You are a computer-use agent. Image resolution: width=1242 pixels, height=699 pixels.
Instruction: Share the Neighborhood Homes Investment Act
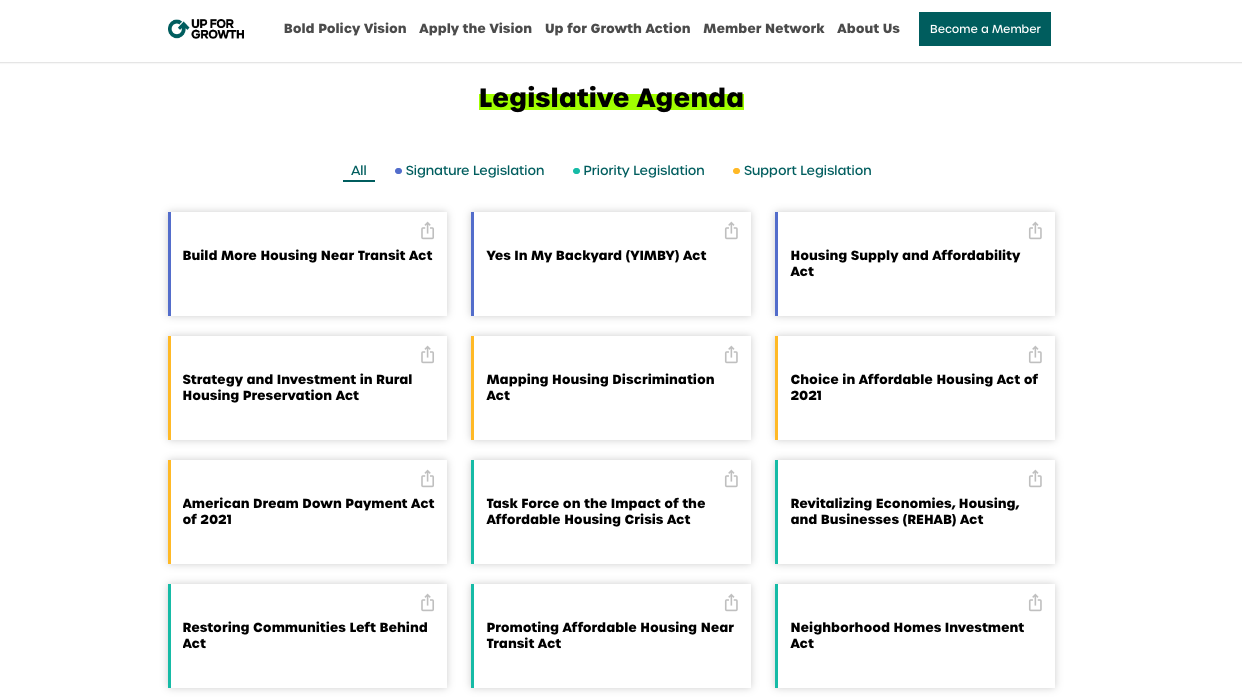(x=1035, y=603)
